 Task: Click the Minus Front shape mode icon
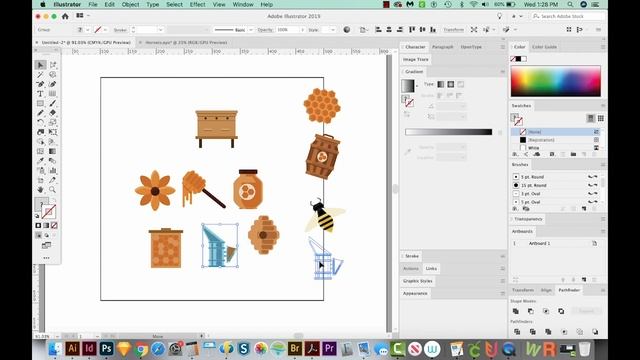click(x=531, y=311)
